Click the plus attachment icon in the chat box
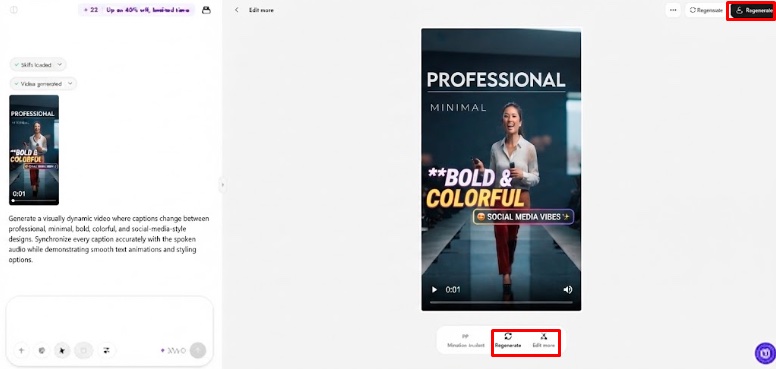This screenshot has height=369, width=776. 21,351
